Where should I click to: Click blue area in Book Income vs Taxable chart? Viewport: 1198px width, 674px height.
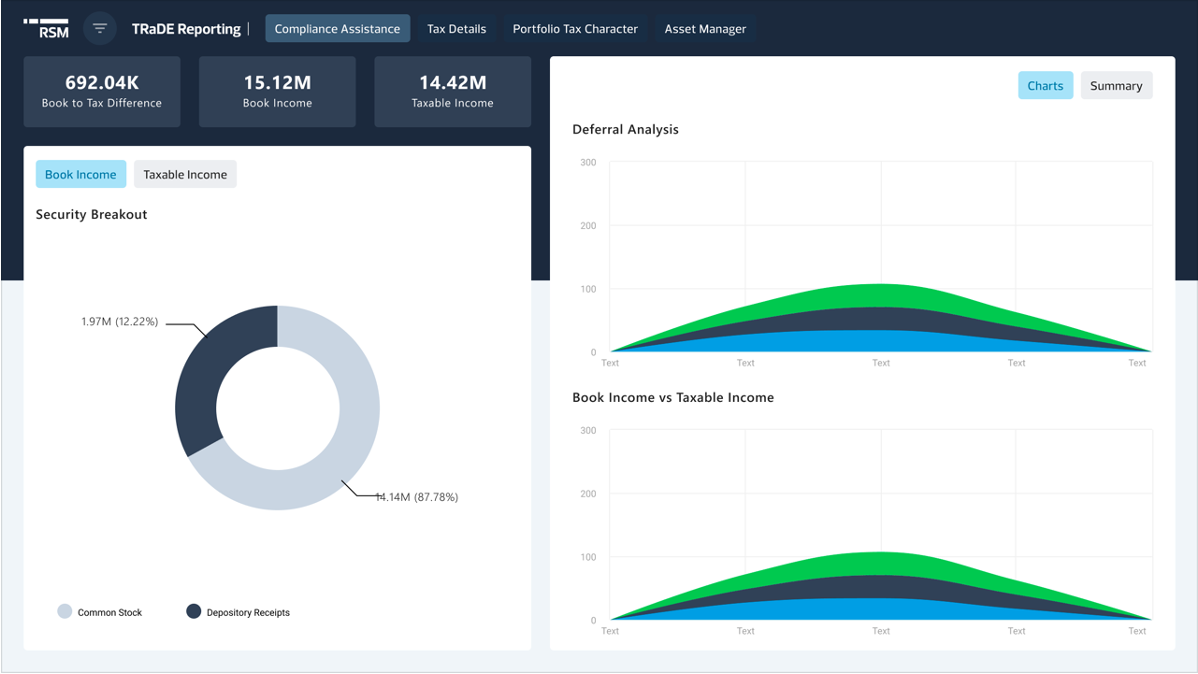(x=880, y=610)
